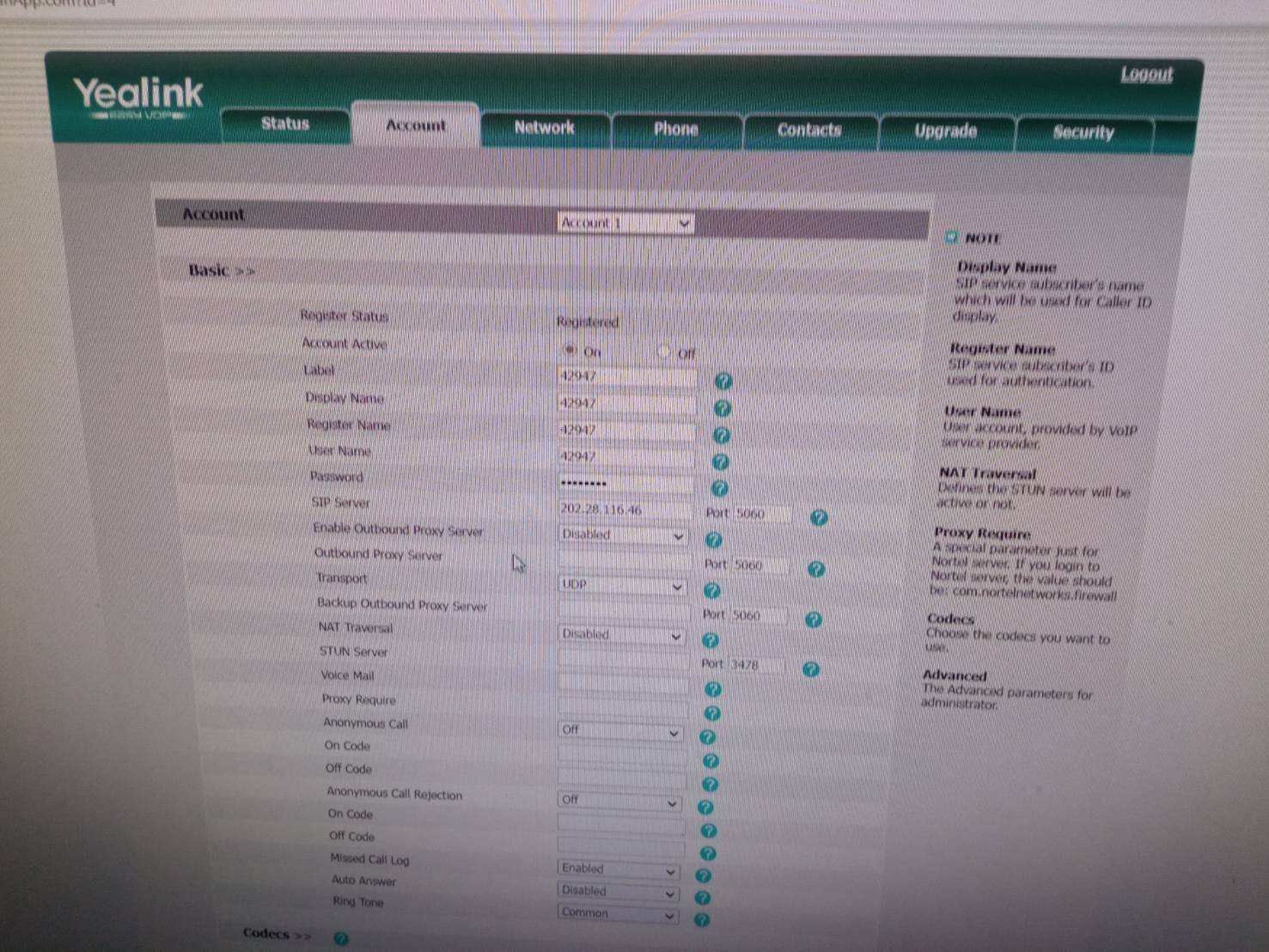Image resolution: width=1269 pixels, height=952 pixels.
Task: Open help icon for Voice Mail
Action: point(712,689)
